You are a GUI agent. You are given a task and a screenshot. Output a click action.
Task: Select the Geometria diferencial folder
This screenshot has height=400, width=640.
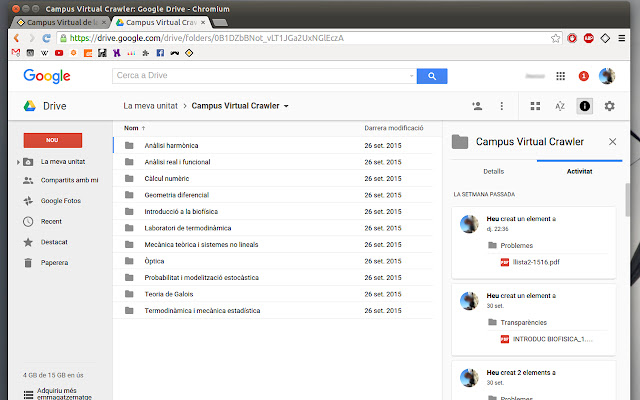272,195
